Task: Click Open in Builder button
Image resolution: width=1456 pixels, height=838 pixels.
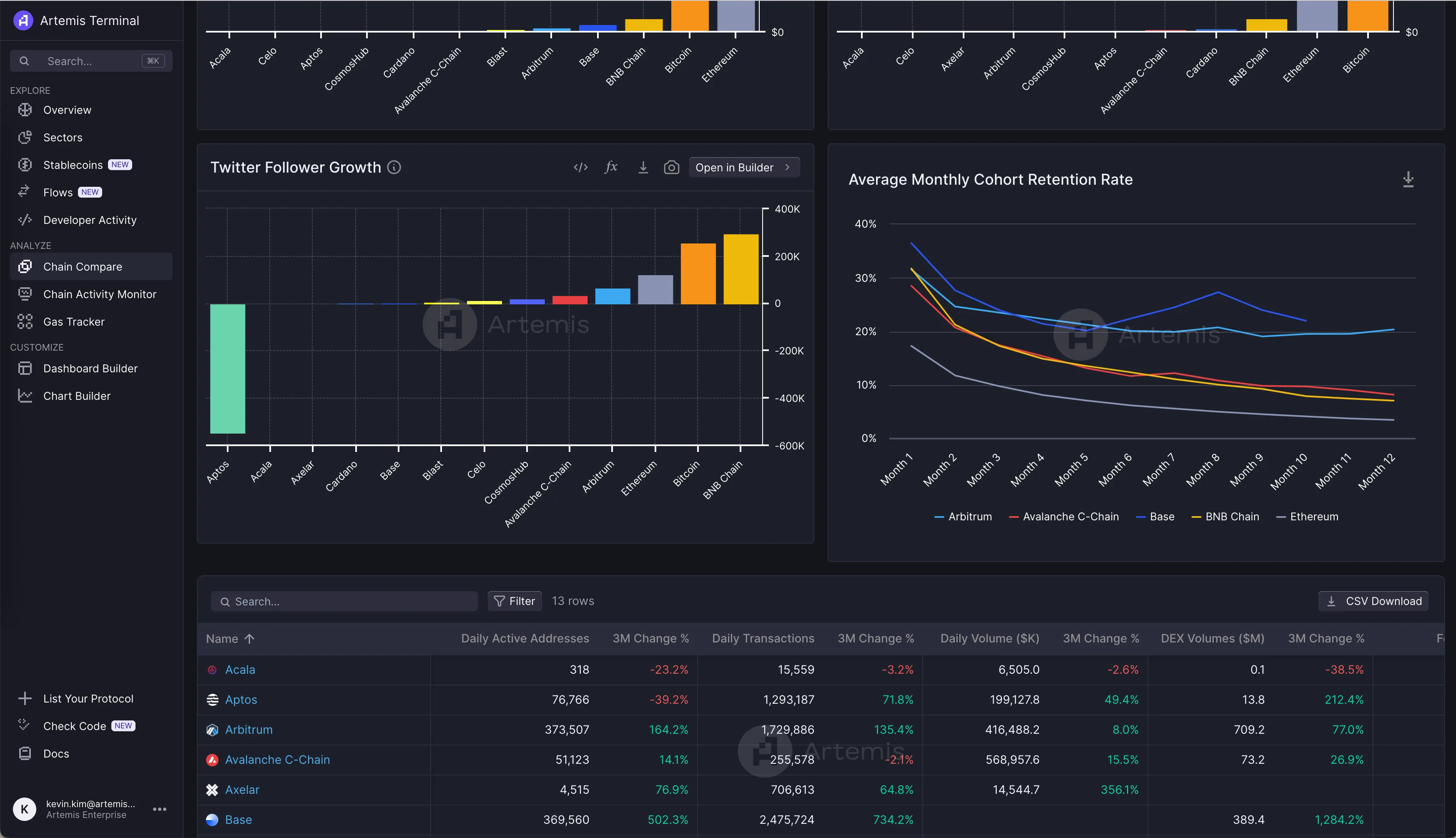Action: click(744, 168)
